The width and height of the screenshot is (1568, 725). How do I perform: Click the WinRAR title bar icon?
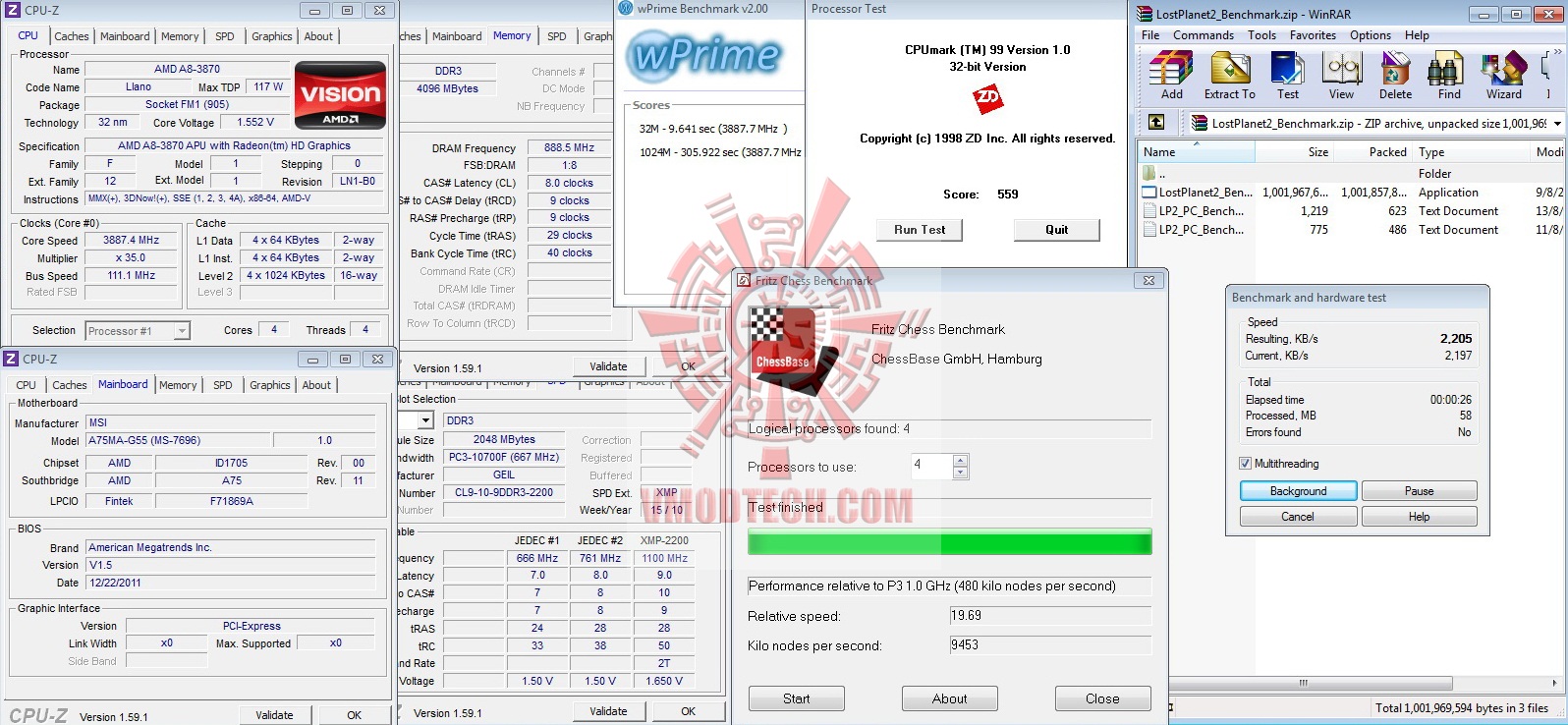pyautogui.click(x=1145, y=14)
